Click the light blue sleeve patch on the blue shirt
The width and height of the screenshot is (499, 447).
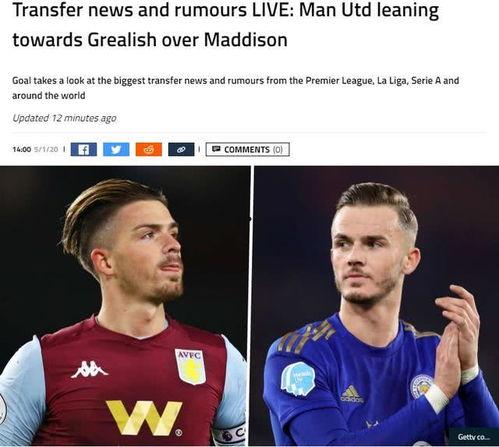point(297,379)
